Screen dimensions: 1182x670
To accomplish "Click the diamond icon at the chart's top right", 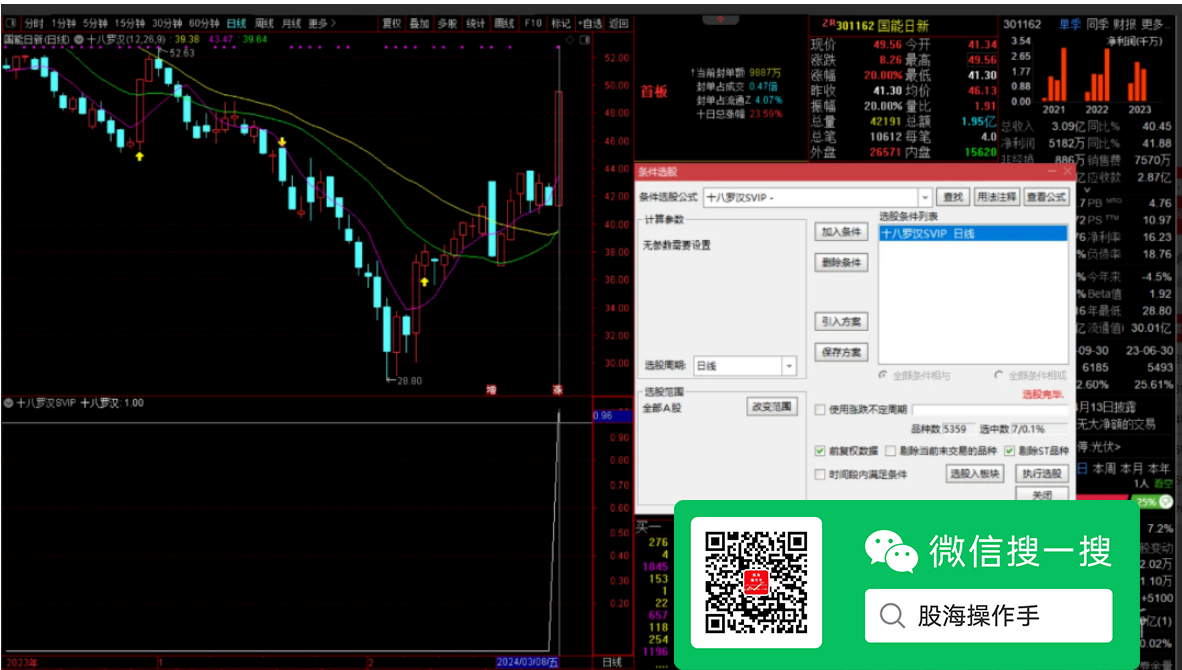I will 569,39.
